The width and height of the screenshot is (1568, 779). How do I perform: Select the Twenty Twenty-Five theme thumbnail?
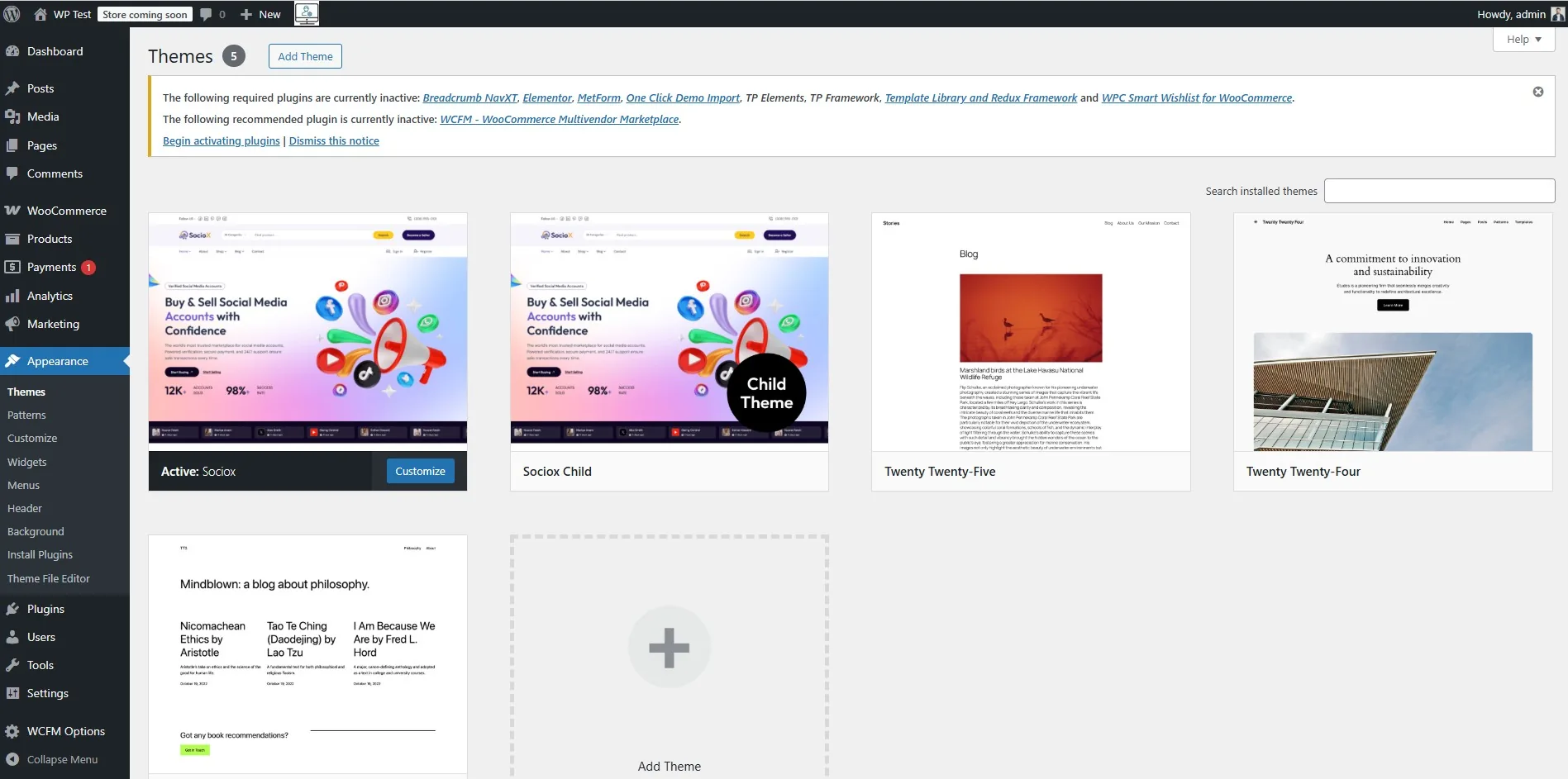1030,332
